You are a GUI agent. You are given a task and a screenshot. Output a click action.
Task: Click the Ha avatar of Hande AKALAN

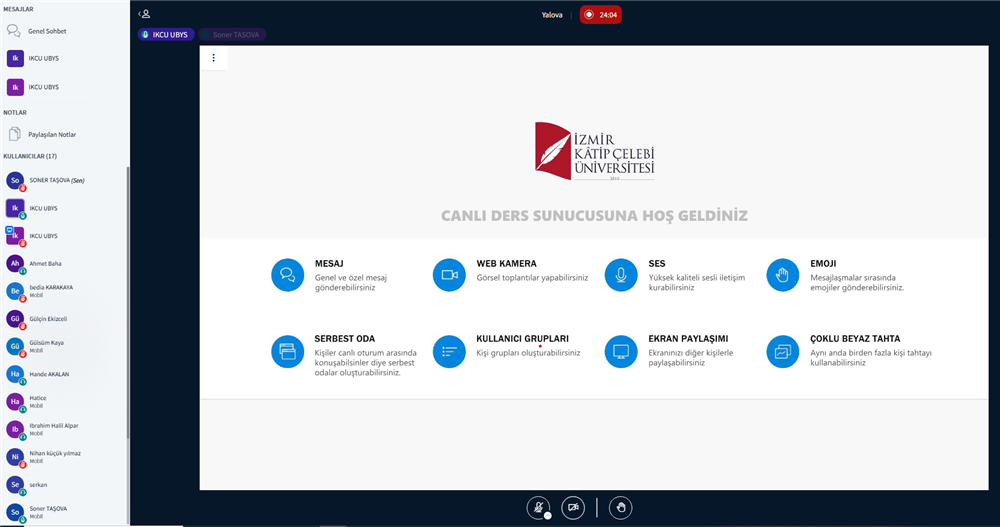(15, 374)
